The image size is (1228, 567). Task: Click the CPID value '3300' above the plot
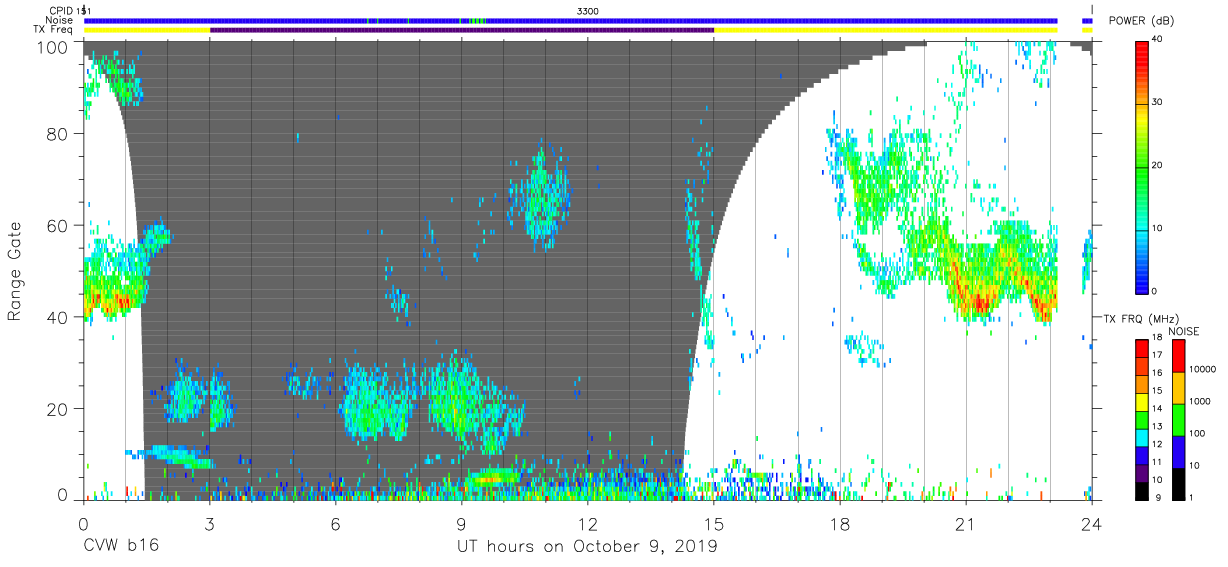588,10
